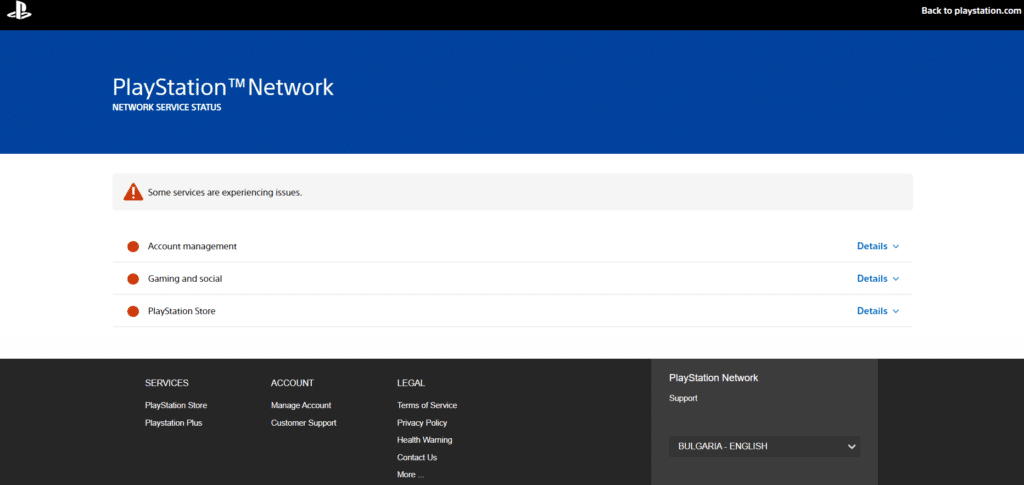Expand Details for PlayStation Store row

[x=878, y=311]
